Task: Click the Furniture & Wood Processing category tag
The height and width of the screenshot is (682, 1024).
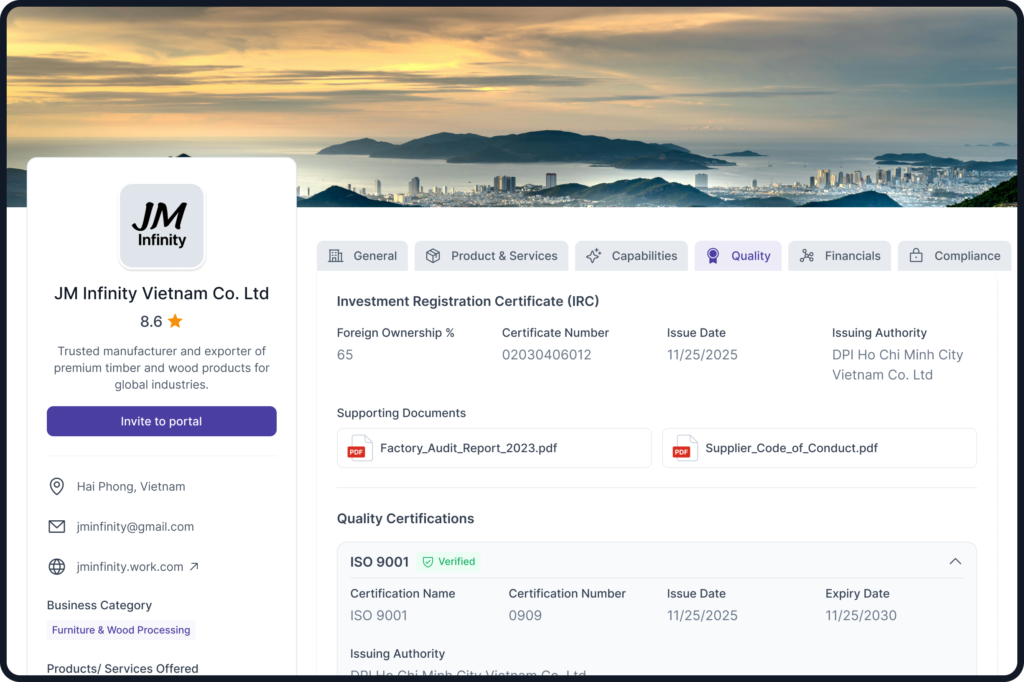Action: point(121,630)
